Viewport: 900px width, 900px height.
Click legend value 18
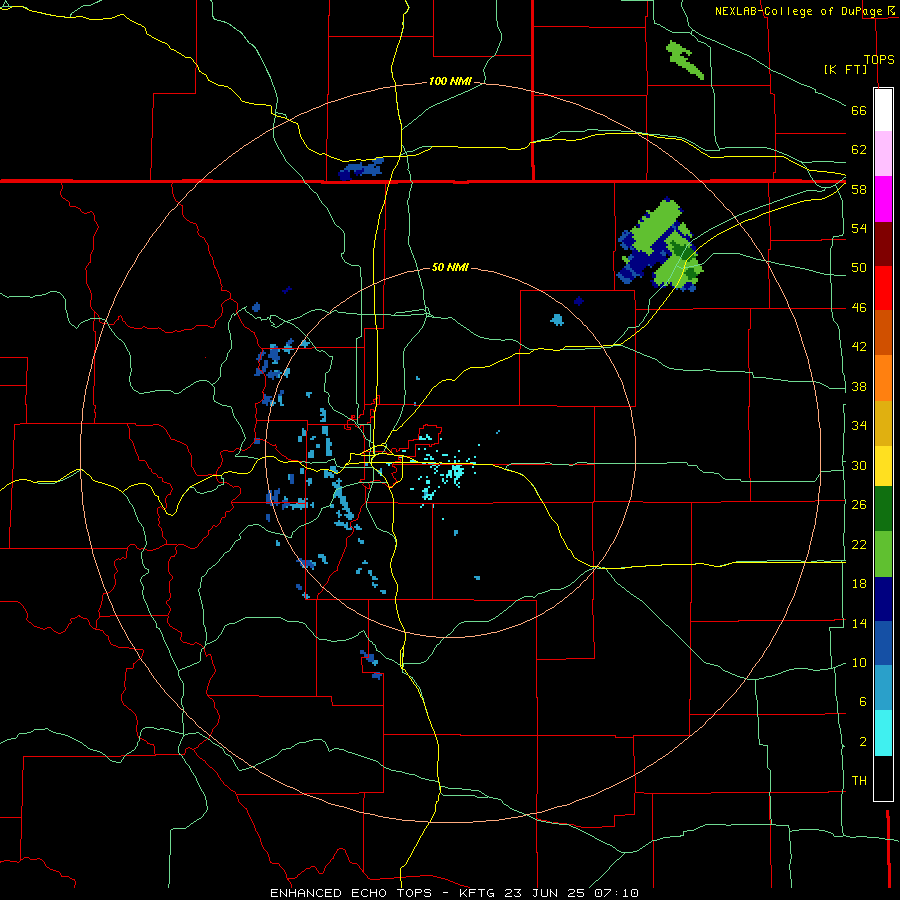pos(859,584)
